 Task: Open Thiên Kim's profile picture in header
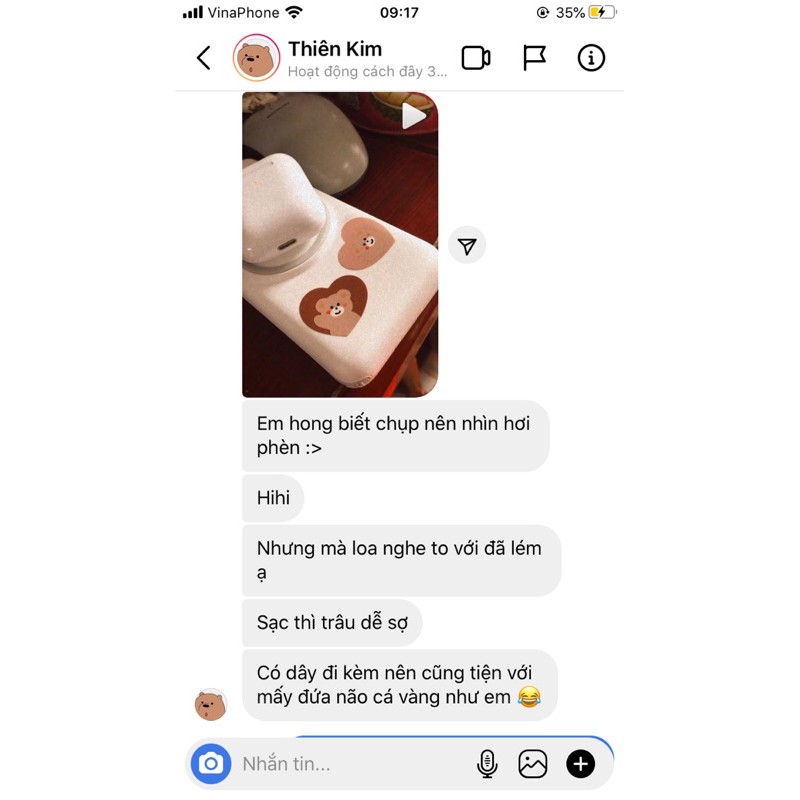pyautogui.click(x=256, y=58)
